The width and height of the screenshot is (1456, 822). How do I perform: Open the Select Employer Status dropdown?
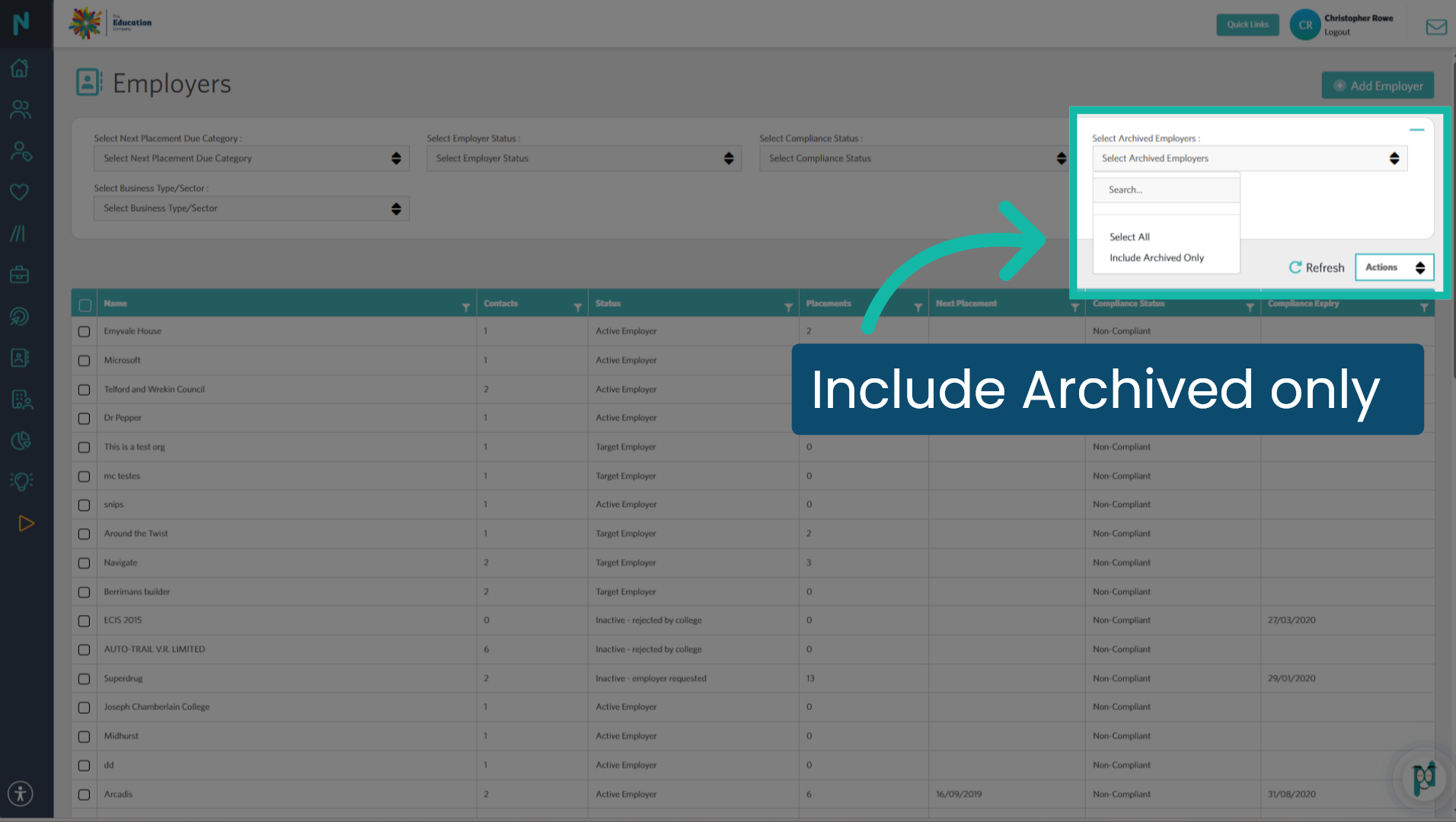coord(583,158)
